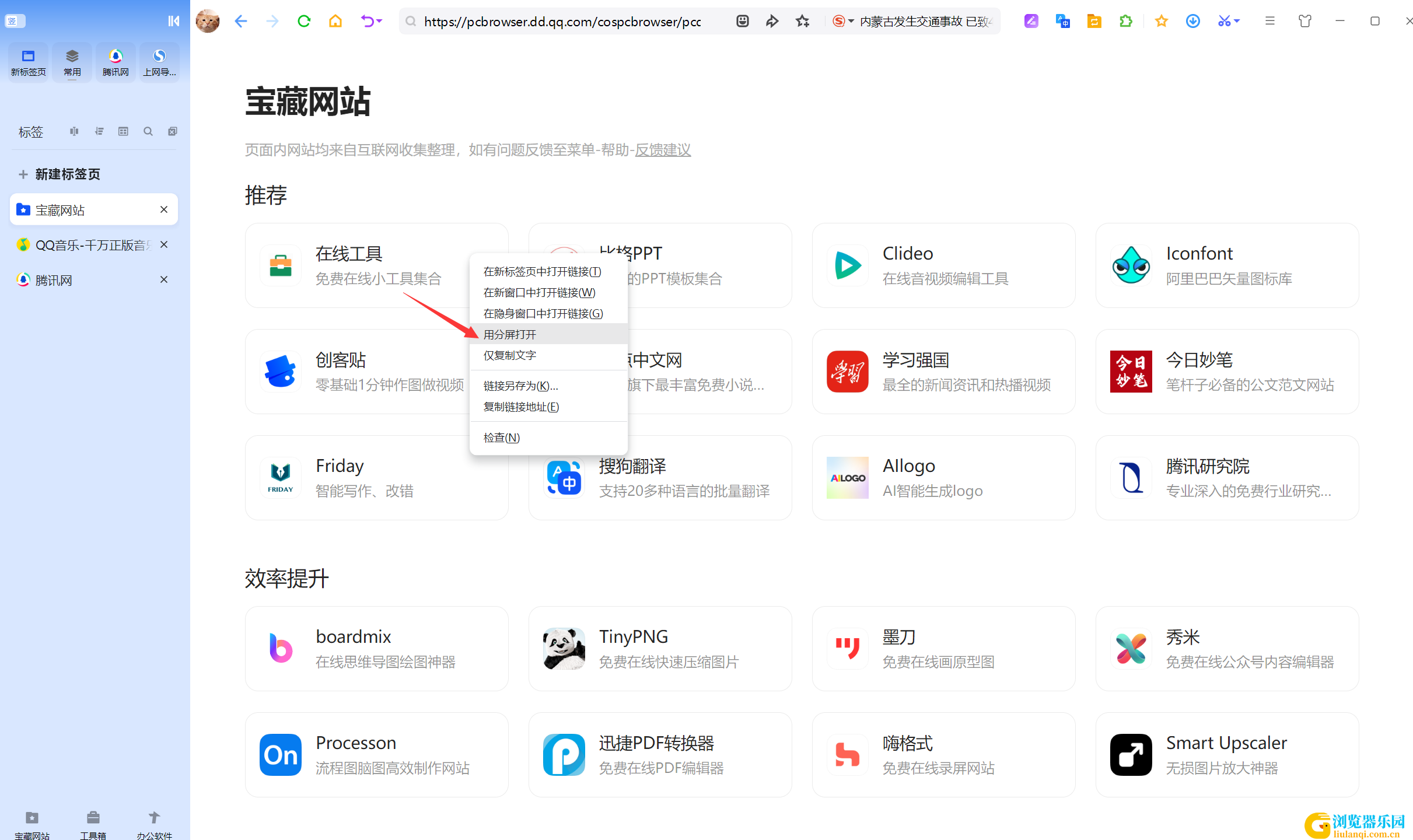Open the undo history dropdown arrow
The image size is (1413, 840).
(x=379, y=21)
